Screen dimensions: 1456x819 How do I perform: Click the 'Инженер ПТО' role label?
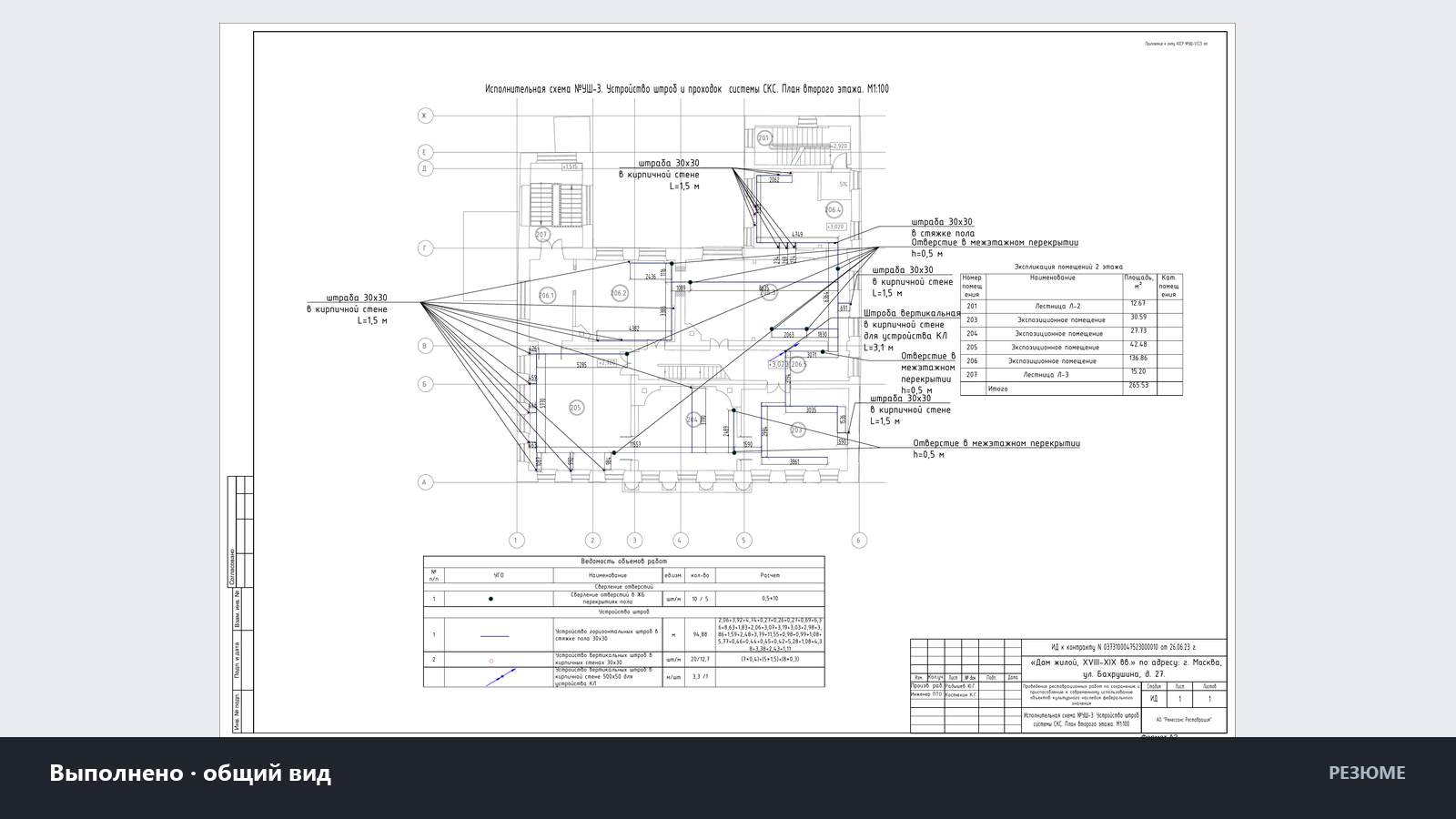click(x=926, y=694)
